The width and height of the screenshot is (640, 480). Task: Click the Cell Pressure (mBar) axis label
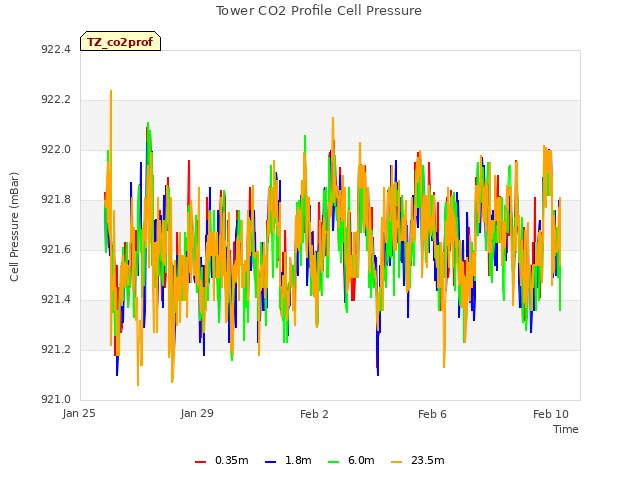coord(14,227)
